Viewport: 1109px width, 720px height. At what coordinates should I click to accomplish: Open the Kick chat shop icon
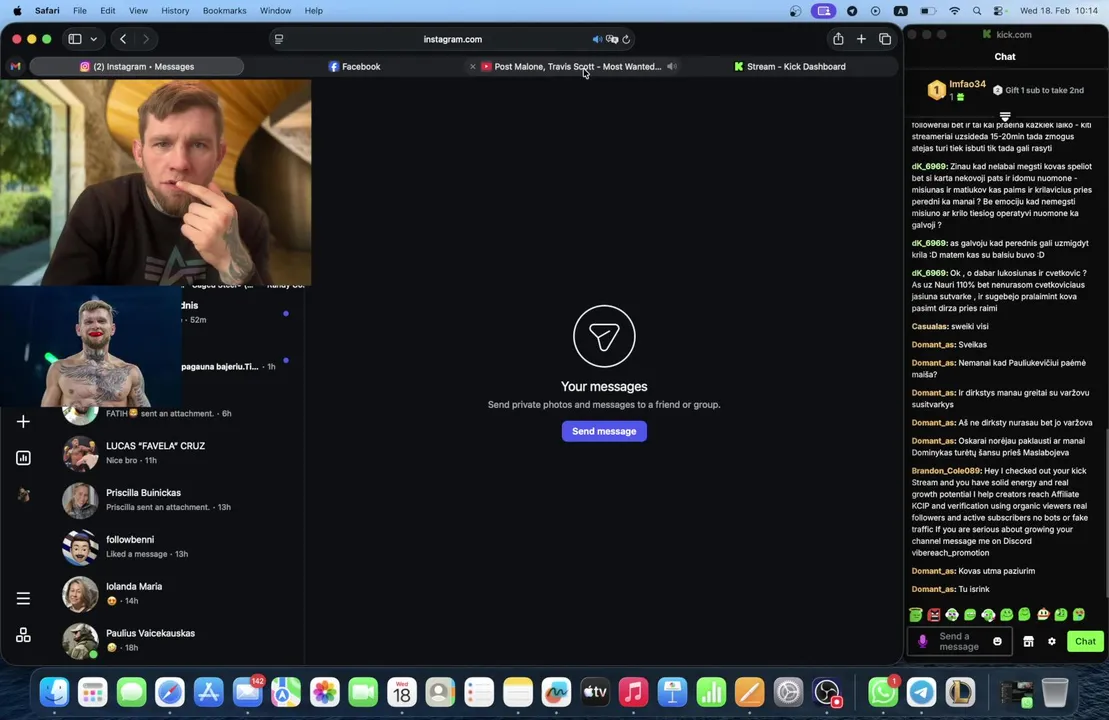[1028, 641]
